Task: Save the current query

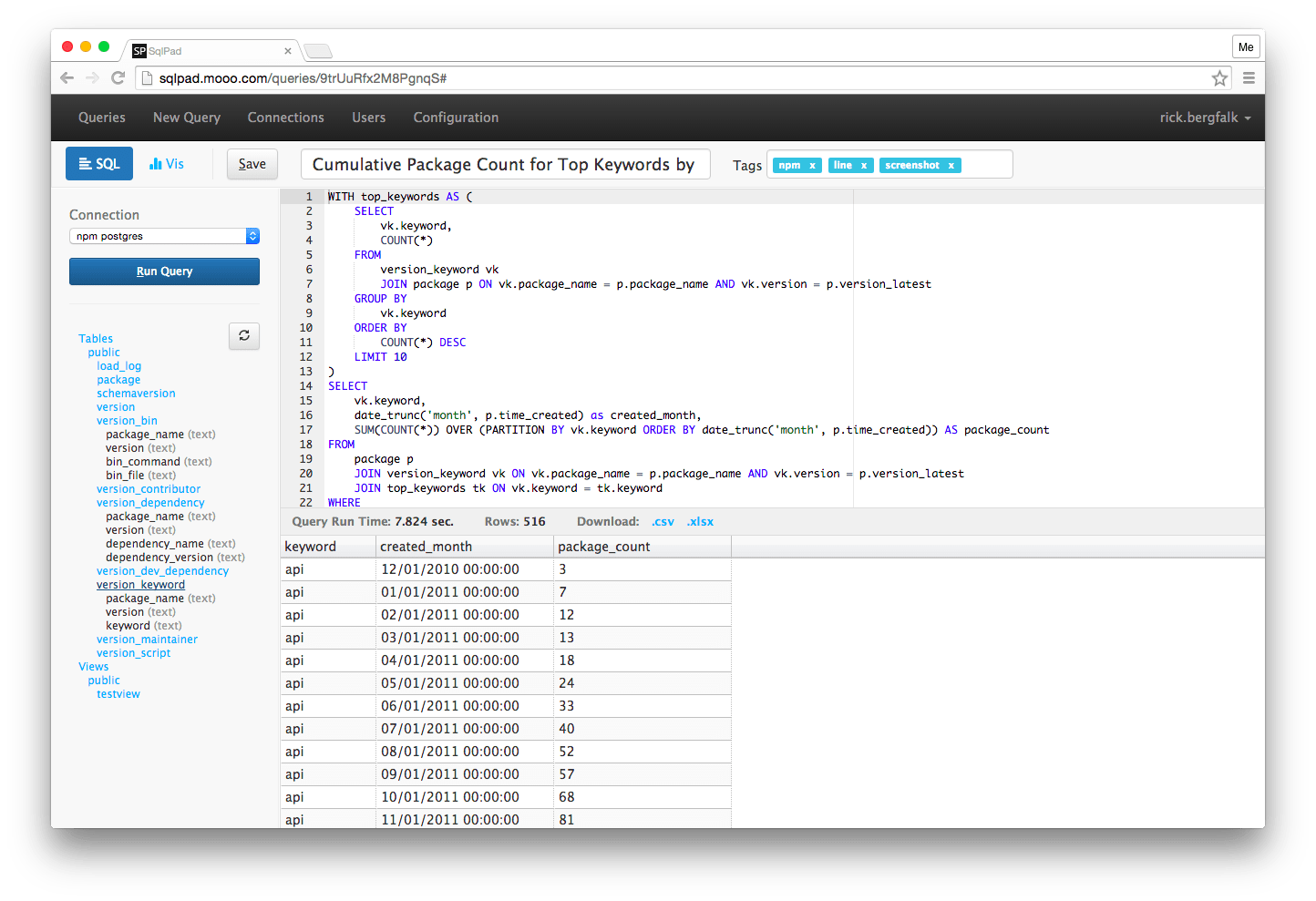Action: (x=252, y=164)
